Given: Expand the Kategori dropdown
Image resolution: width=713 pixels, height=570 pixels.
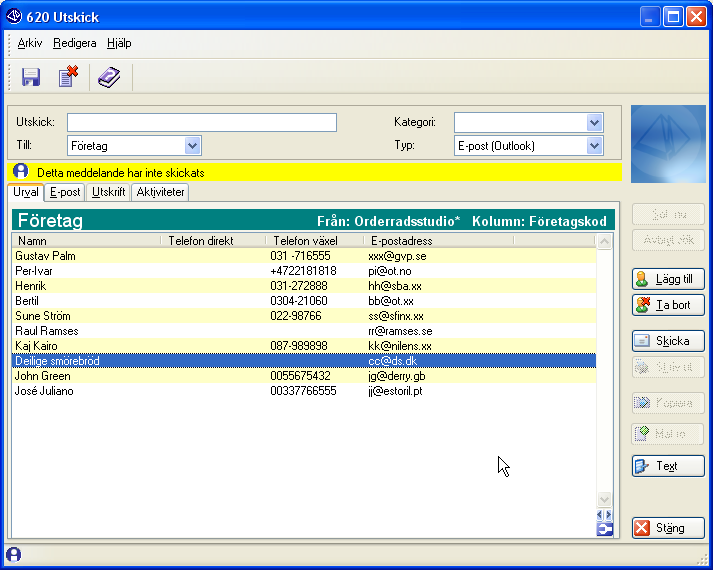Looking at the screenshot, I should (594, 122).
